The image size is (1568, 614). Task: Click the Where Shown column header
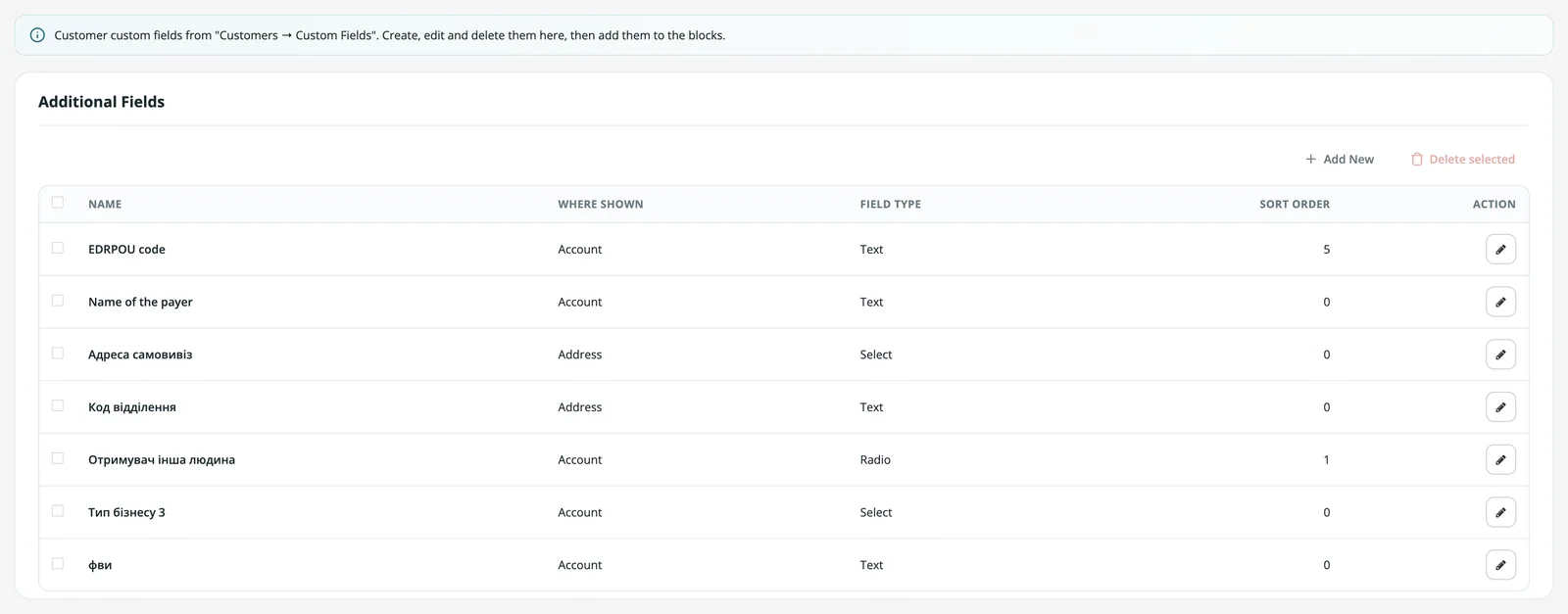pos(601,205)
